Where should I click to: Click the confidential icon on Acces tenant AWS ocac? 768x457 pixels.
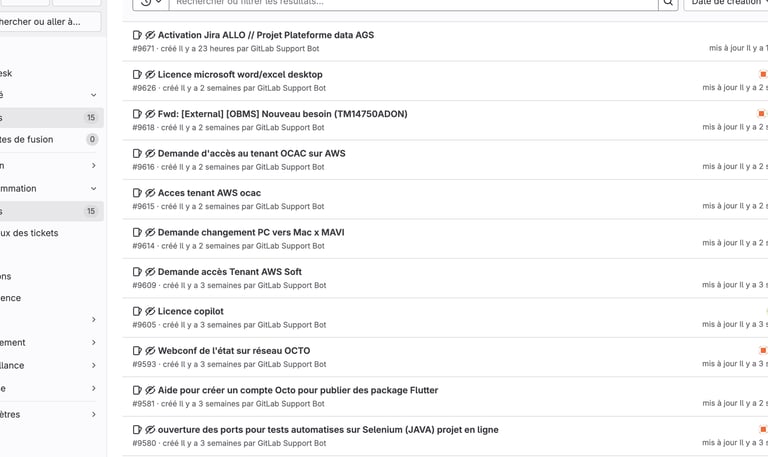tap(150, 193)
